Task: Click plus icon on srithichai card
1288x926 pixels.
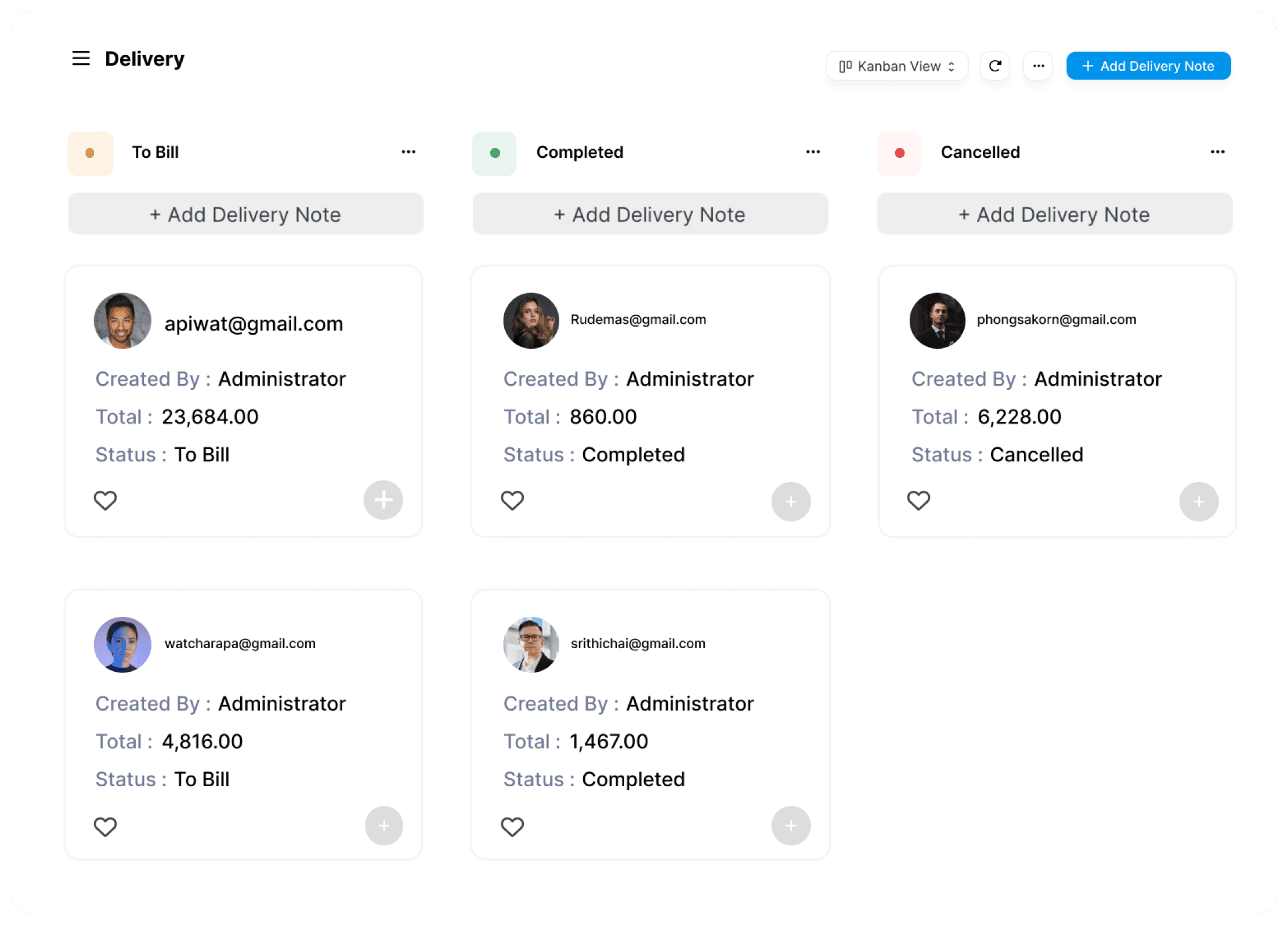Action: point(791,826)
